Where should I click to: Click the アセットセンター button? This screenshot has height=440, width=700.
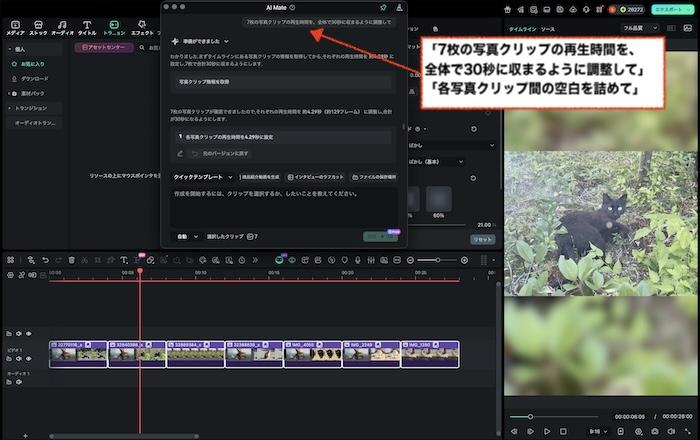(x=104, y=47)
